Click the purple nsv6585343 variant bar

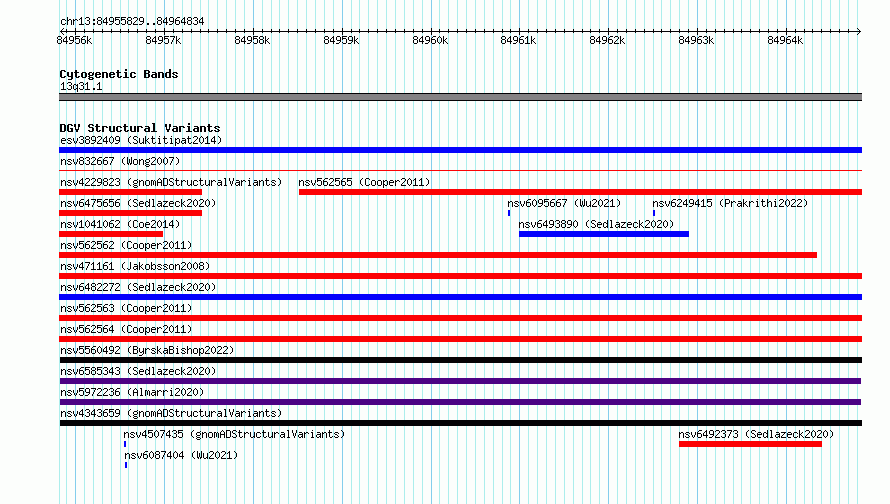(x=460, y=381)
